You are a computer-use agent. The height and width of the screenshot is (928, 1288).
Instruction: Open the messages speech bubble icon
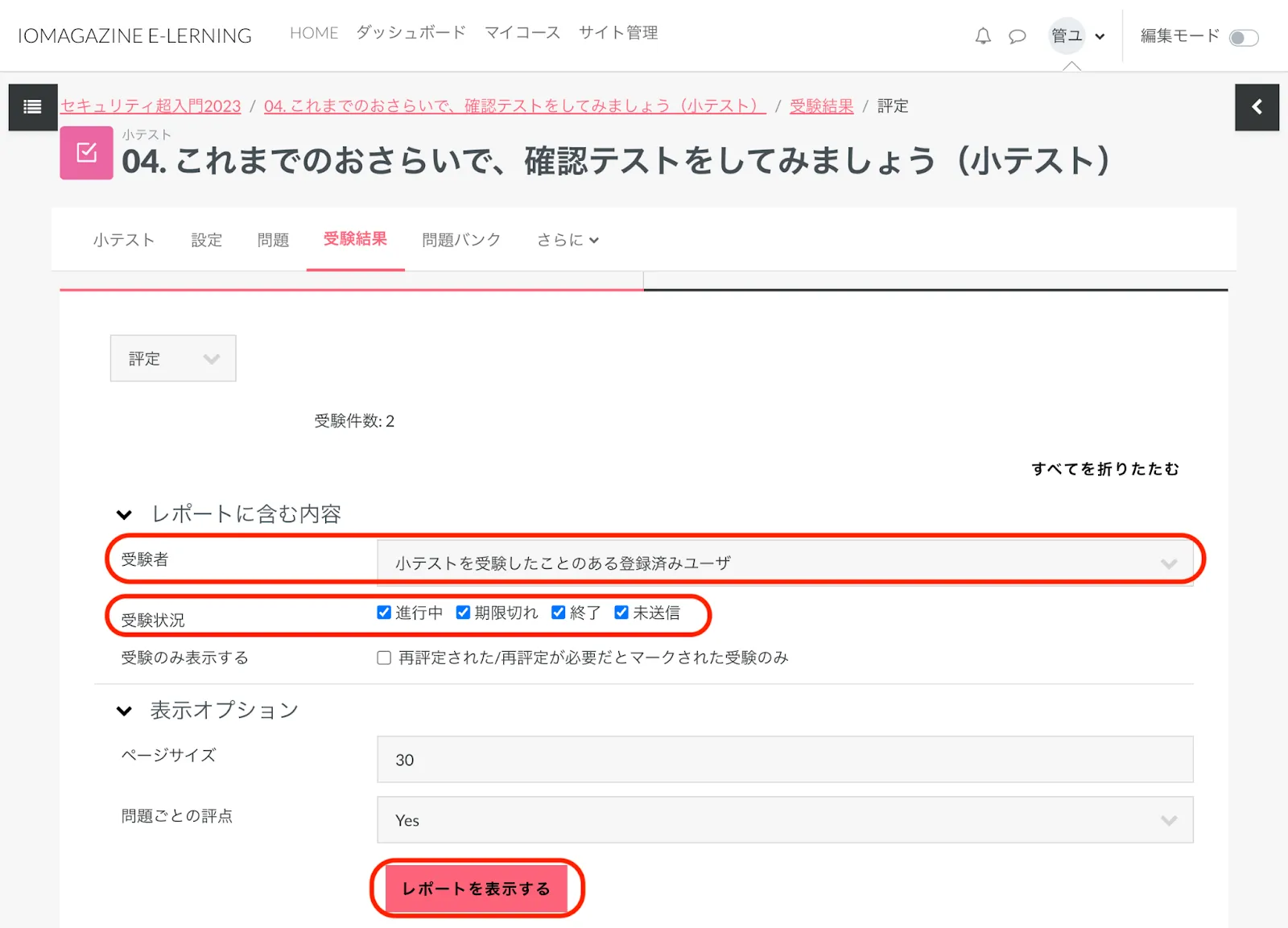[x=1018, y=36]
